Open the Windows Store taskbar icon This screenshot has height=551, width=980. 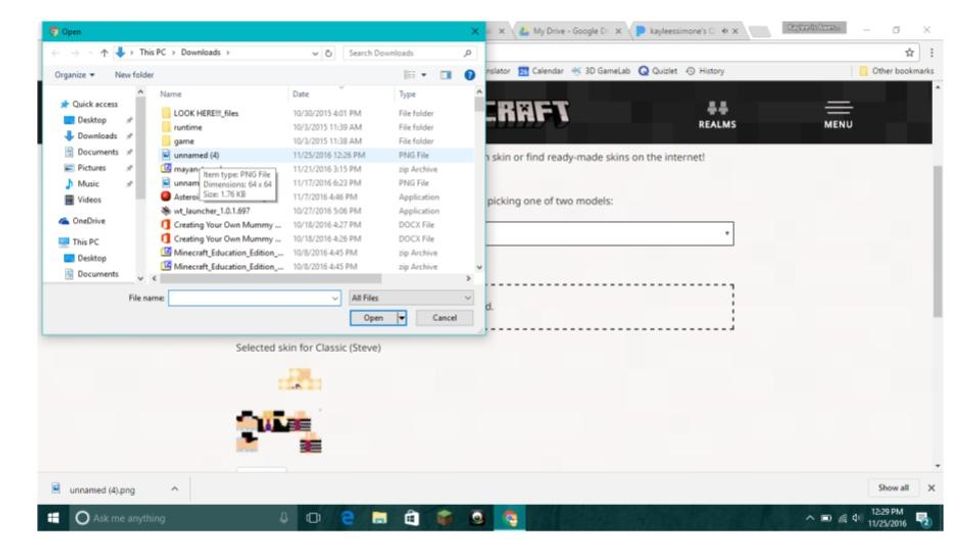tap(411, 518)
